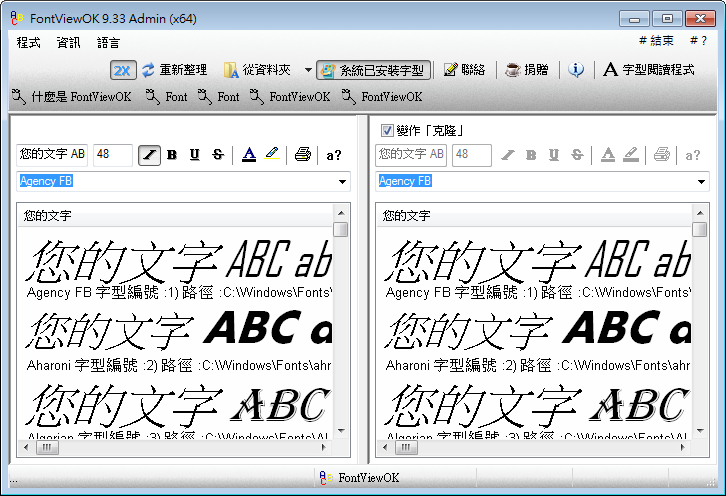This screenshot has height=496, width=726.
Task: Open the second Font shortcut link
Action: tap(219, 97)
